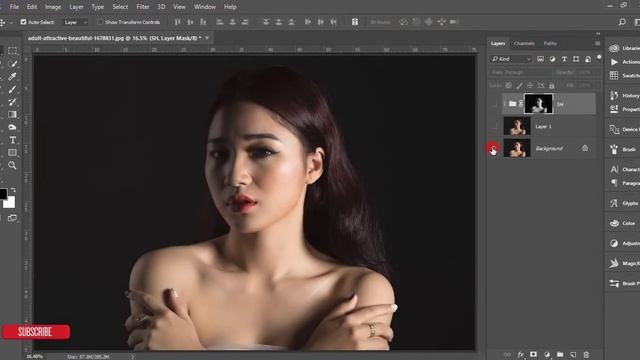Click the lock position icon
640x360 pixels.
pyautogui.click(x=530, y=86)
